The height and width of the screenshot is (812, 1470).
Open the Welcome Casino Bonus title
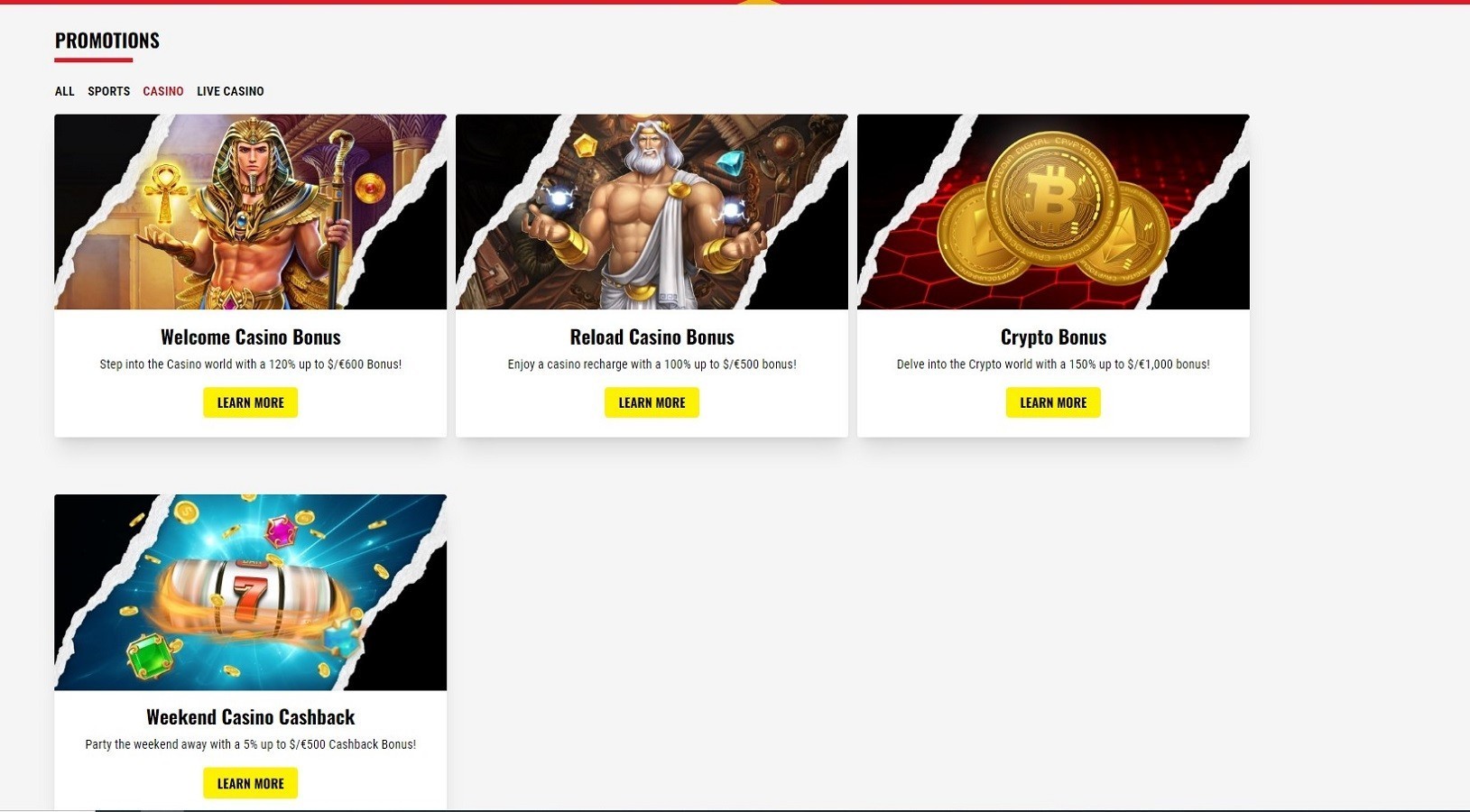pyautogui.click(x=250, y=337)
